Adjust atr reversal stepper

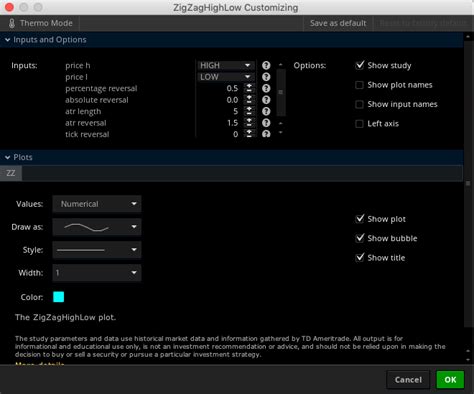point(249,123)
